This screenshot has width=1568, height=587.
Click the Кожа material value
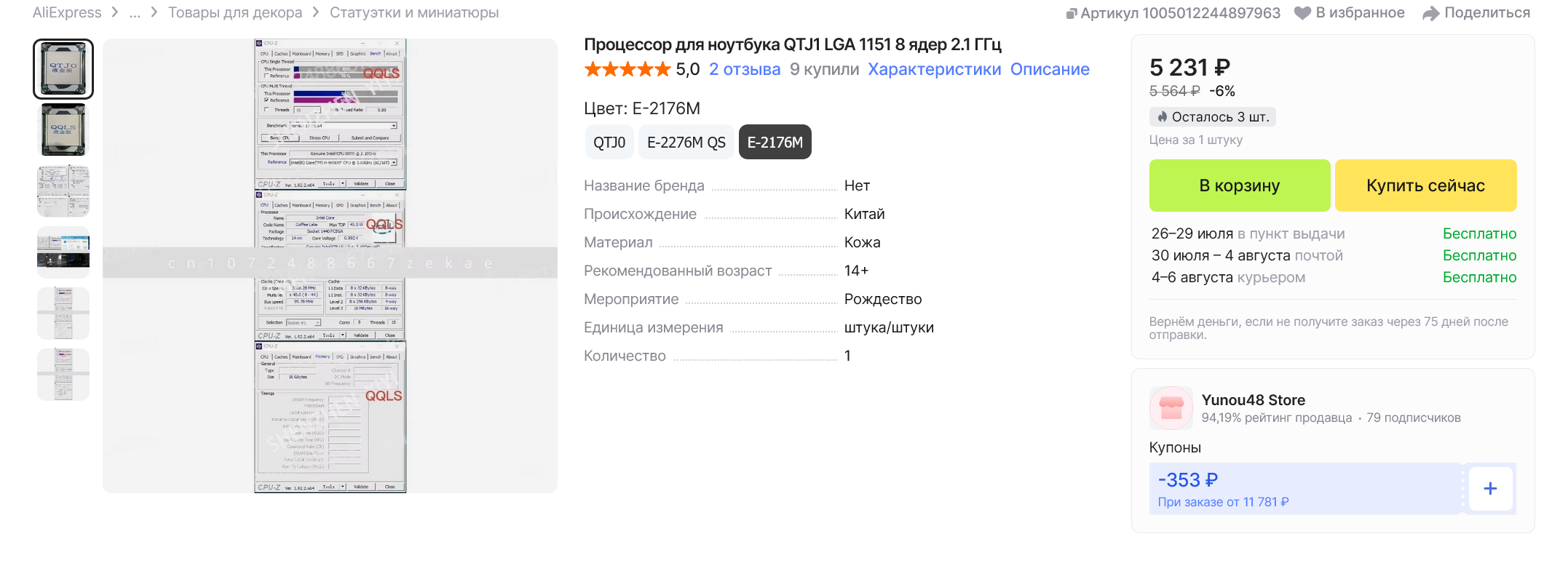(863, 242)
